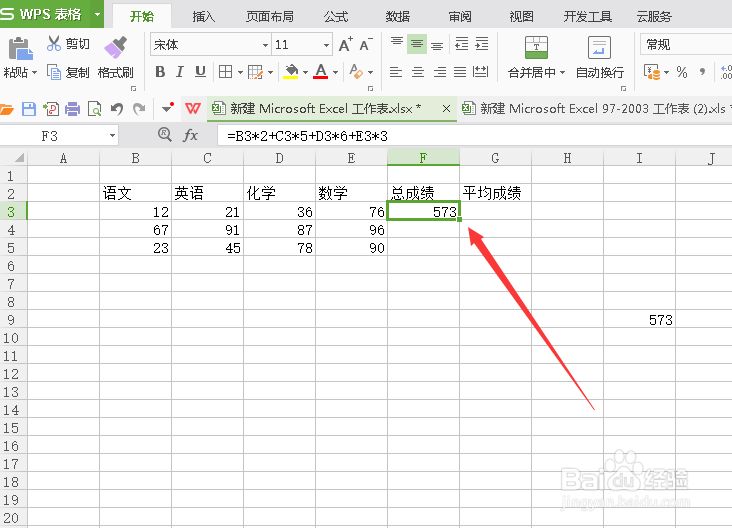Undo the last action
This screenshot has height=528, width=732.
[x=117, y=109]
